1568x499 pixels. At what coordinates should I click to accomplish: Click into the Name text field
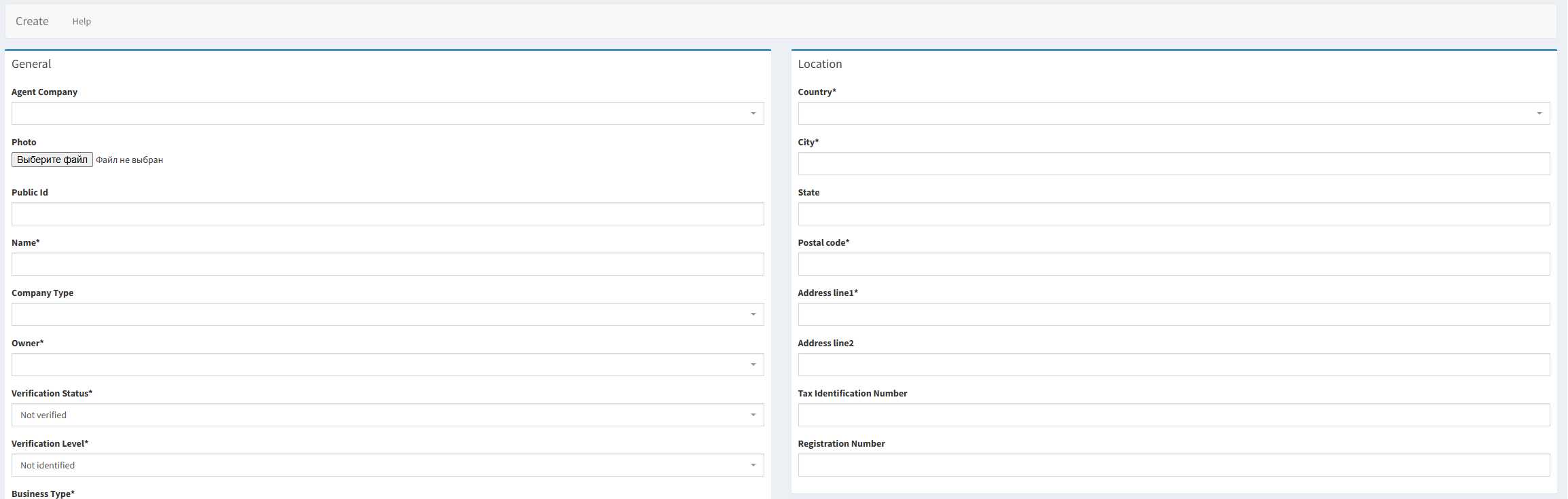pos(387,264)
